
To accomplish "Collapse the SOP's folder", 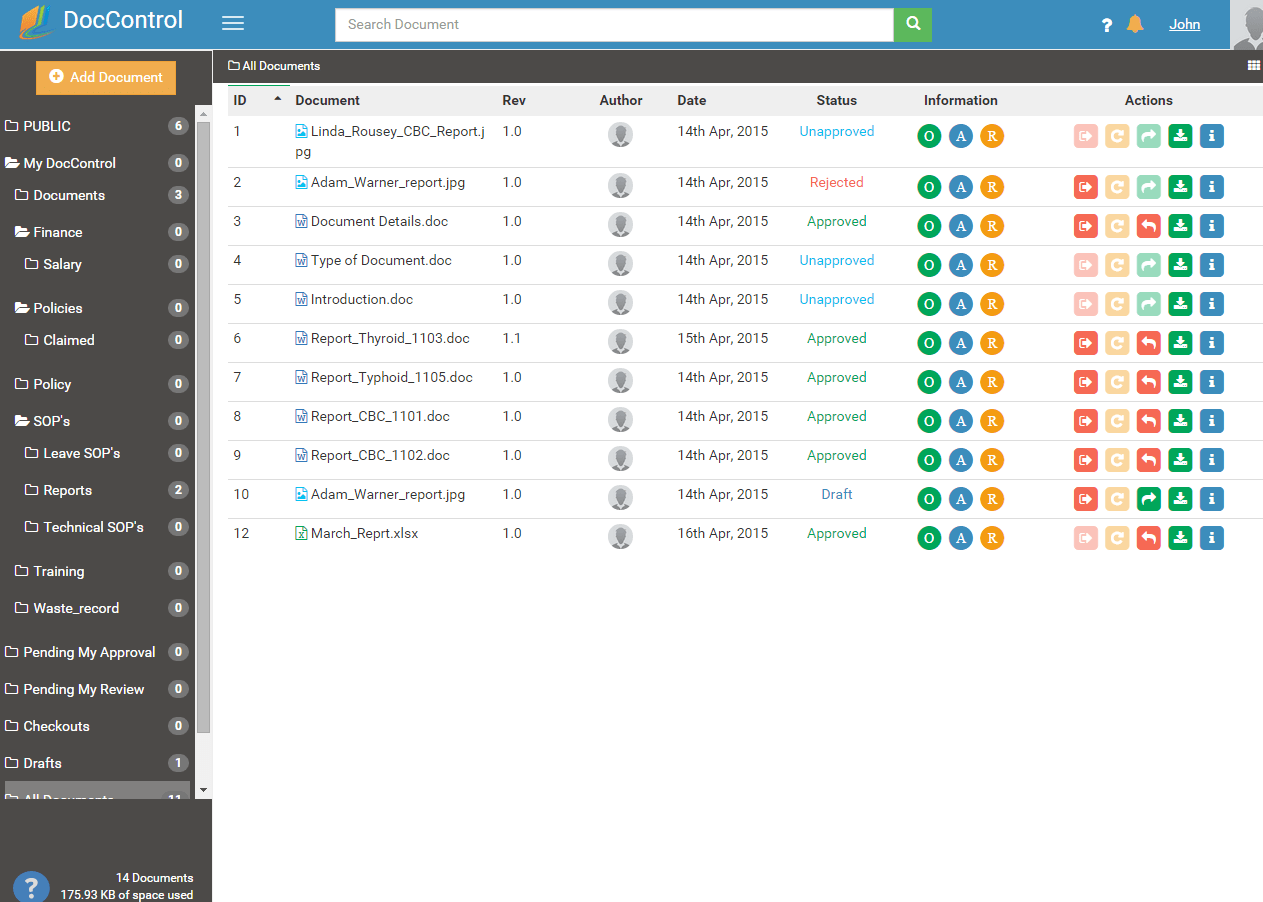I will click(22, 421).
